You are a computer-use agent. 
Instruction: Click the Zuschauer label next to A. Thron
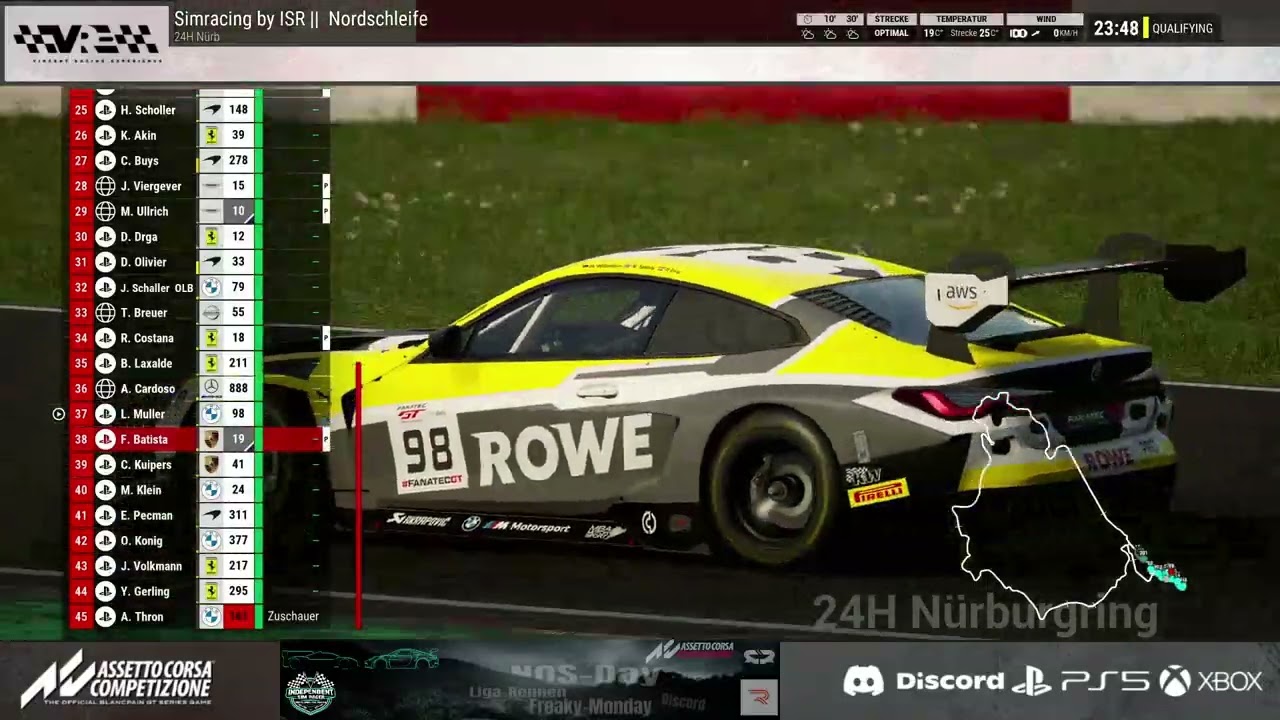(x=293, y=616)
